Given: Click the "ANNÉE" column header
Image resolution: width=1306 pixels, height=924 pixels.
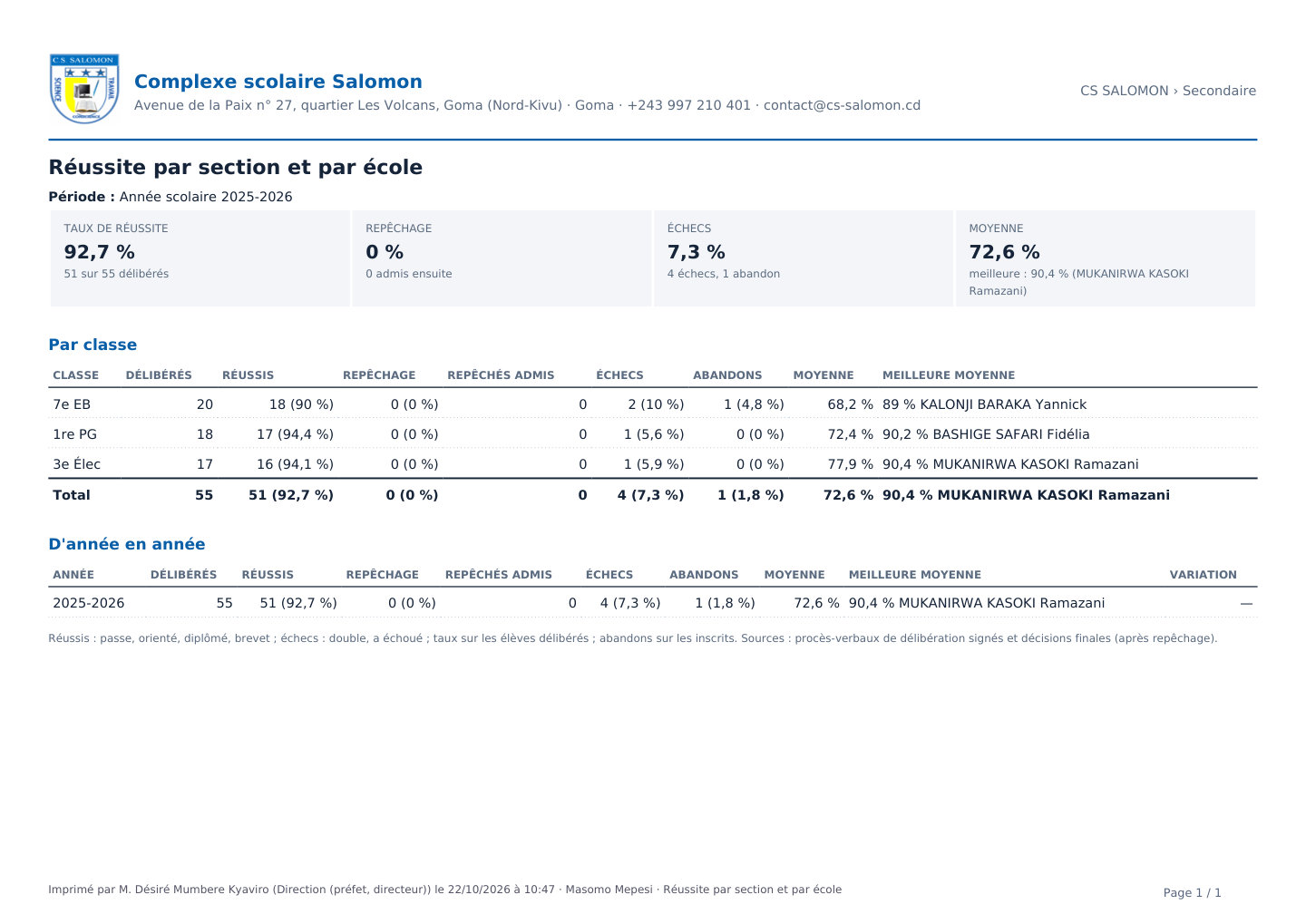Looking at the screenshot, I should [73, 575].
